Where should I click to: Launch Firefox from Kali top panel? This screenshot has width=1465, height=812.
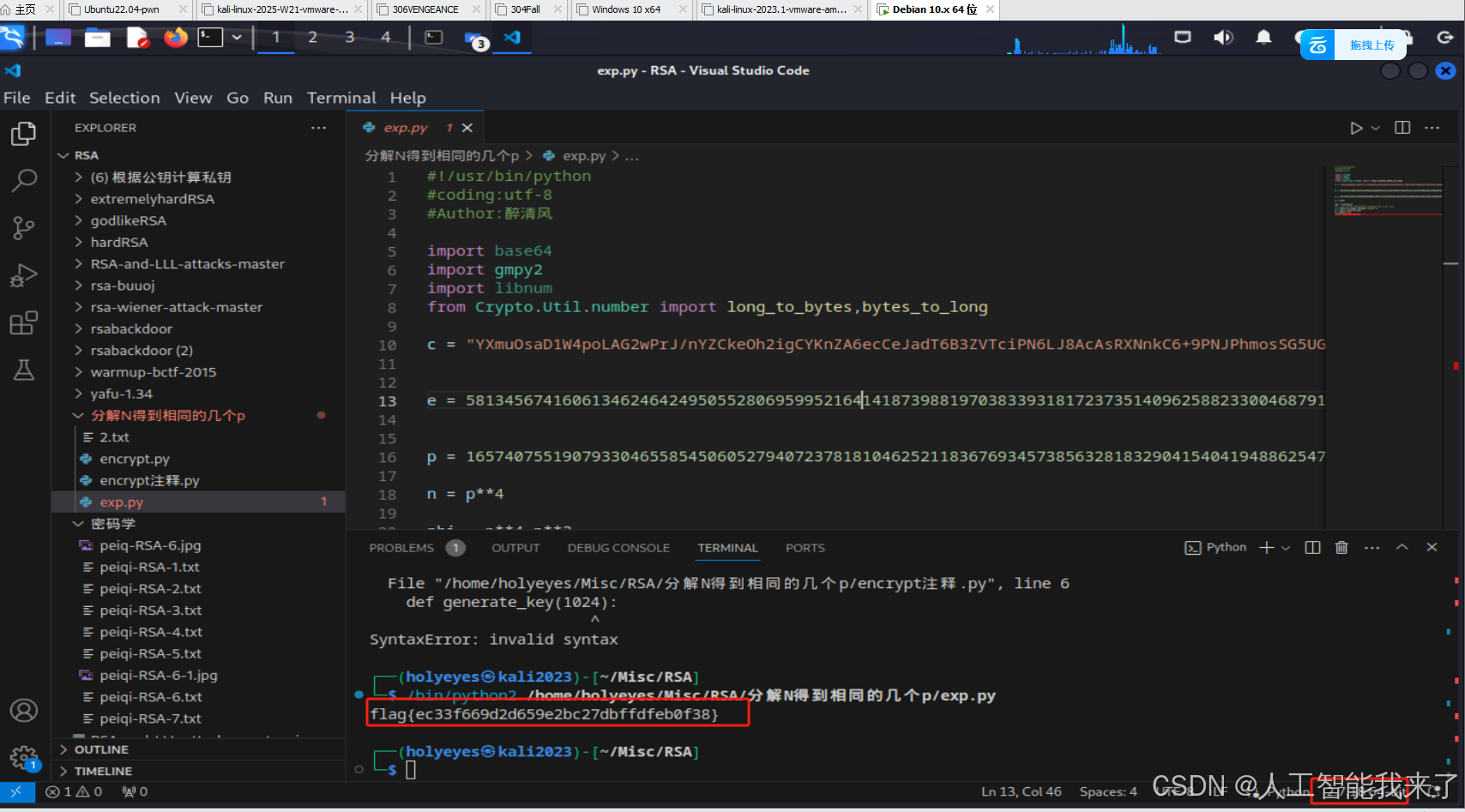click(x=176, y=38)
